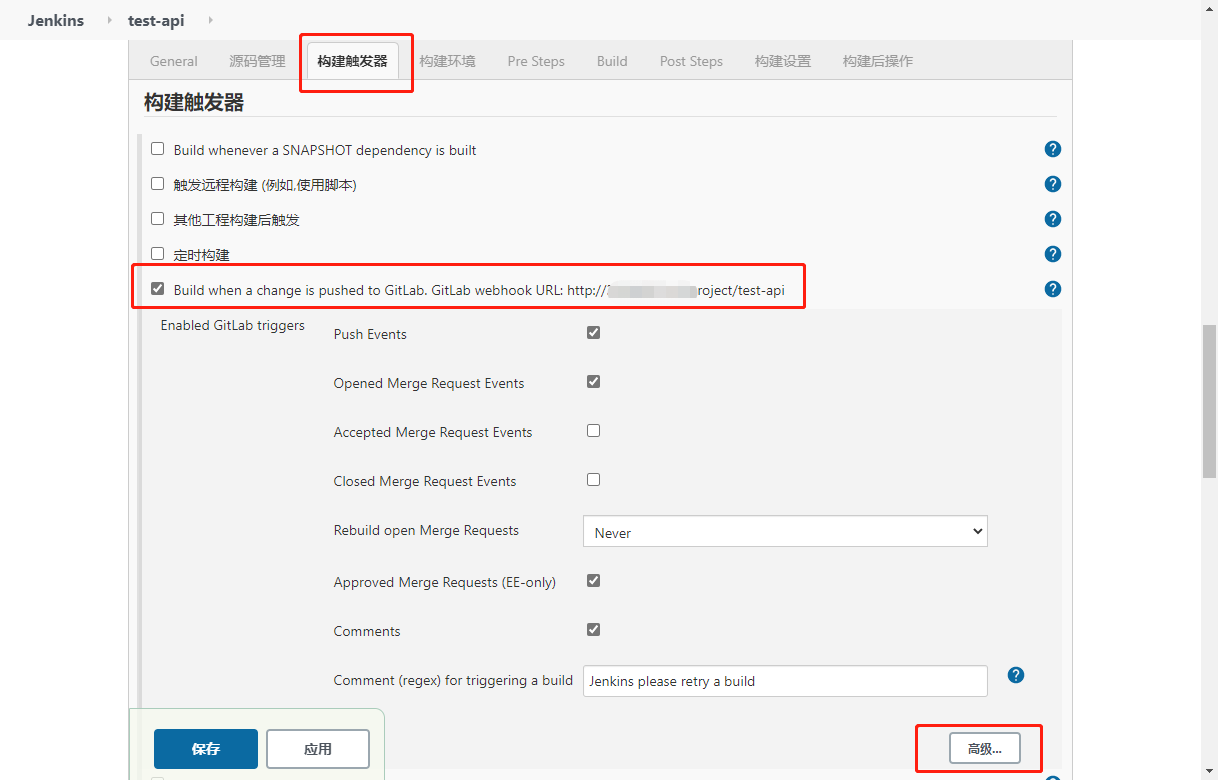Click the page vertical scrollbar thumb
Screen dimensions: 1218x780
click(1209, 400)
